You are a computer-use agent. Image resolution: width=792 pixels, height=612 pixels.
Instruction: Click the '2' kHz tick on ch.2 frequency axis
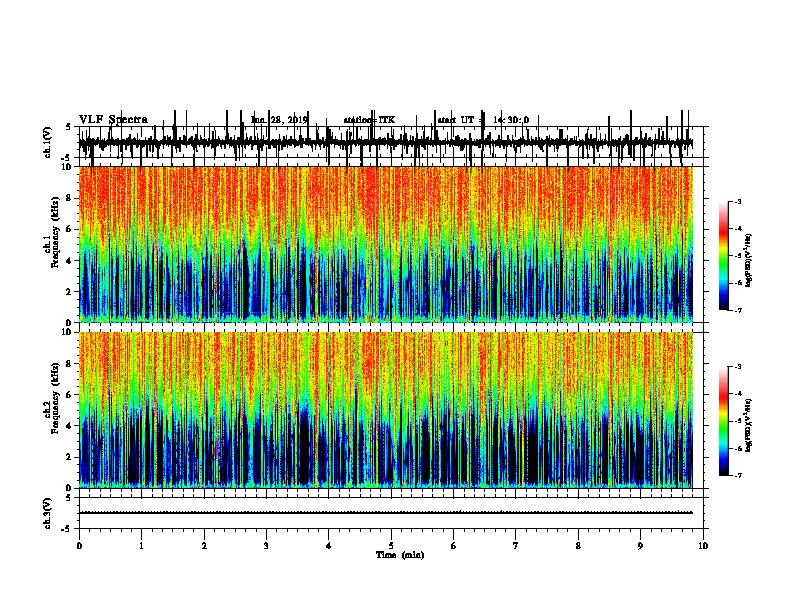coord(69,457)
